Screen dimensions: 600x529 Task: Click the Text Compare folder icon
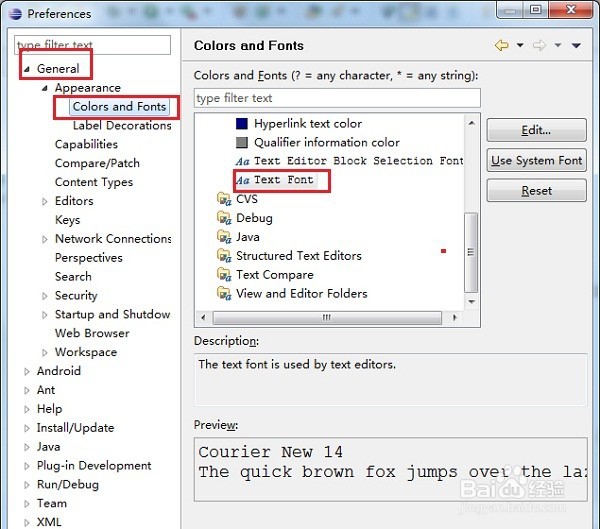[x=224, y=274]
